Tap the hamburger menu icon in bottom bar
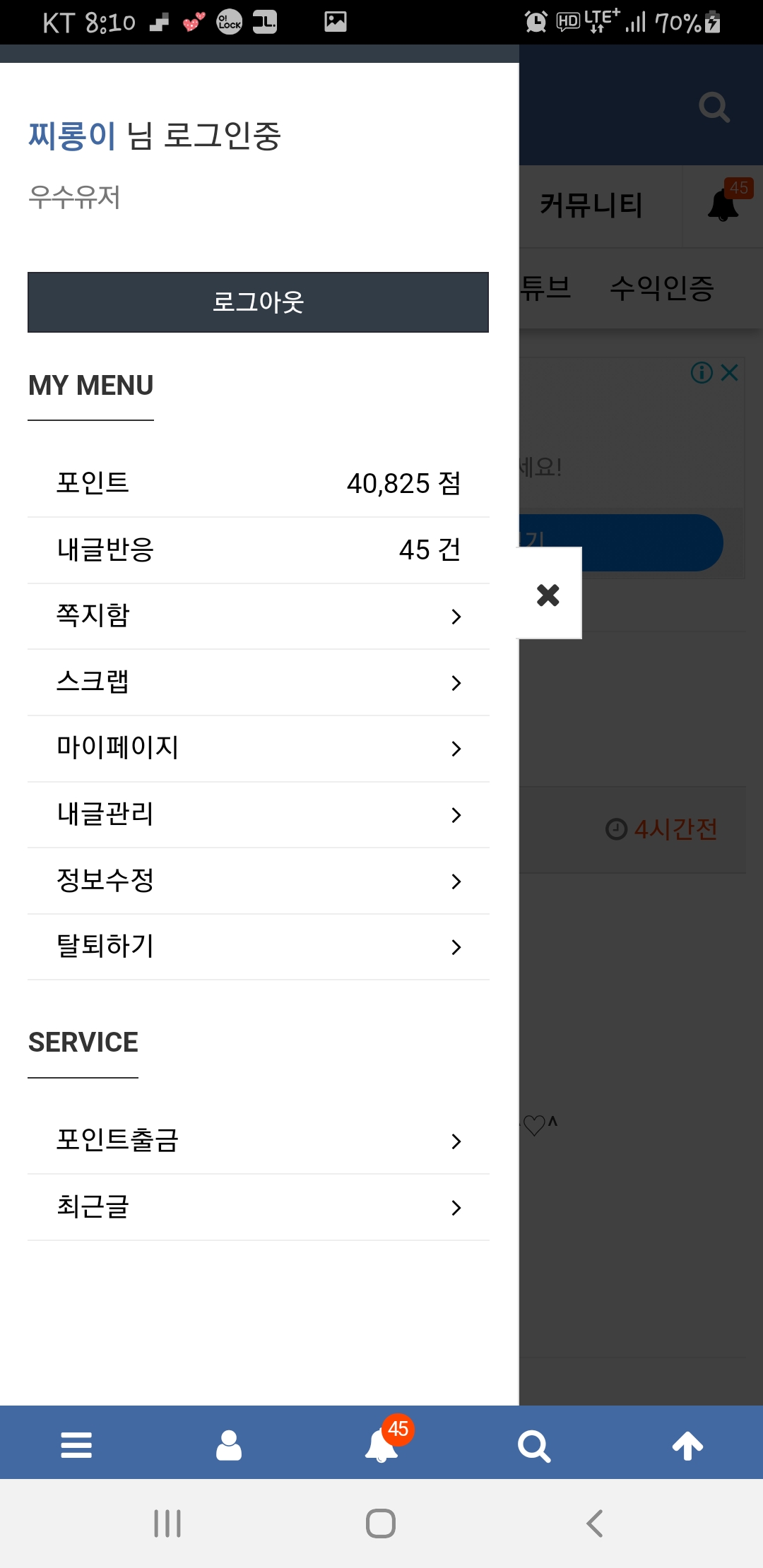 pyautogui.click(x=76, y=1444)
